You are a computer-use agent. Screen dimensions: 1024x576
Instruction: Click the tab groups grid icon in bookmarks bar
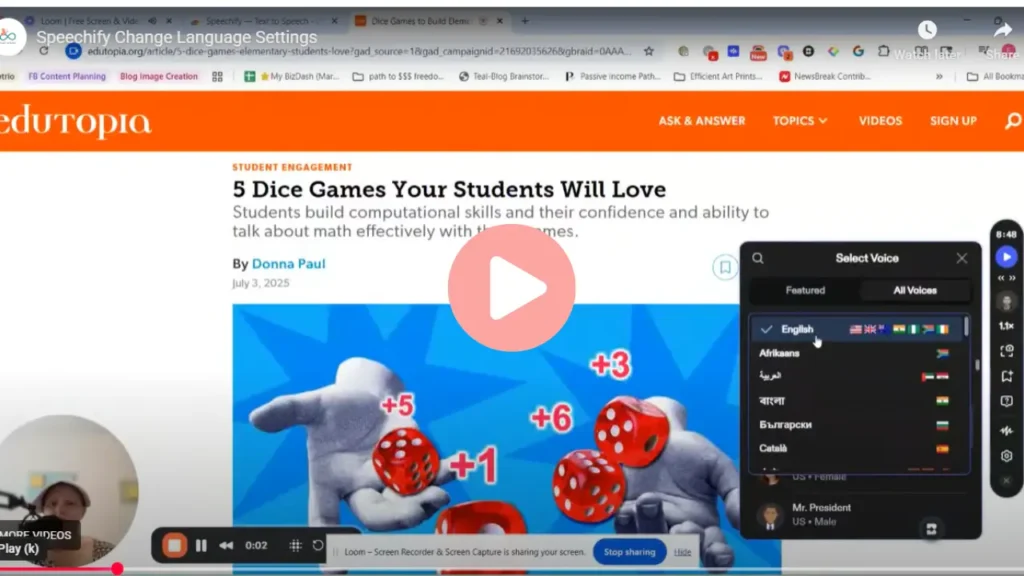(217, 76)
